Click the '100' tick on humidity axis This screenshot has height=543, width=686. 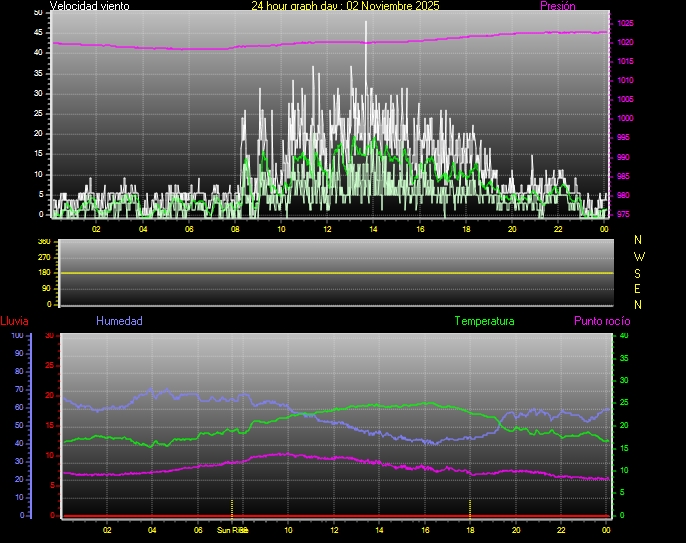pos(16,336)
